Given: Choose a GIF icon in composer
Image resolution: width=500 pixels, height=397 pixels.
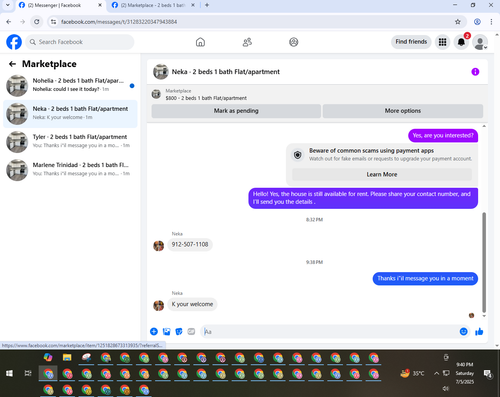Looking at the screenshot, I should 191,331.
